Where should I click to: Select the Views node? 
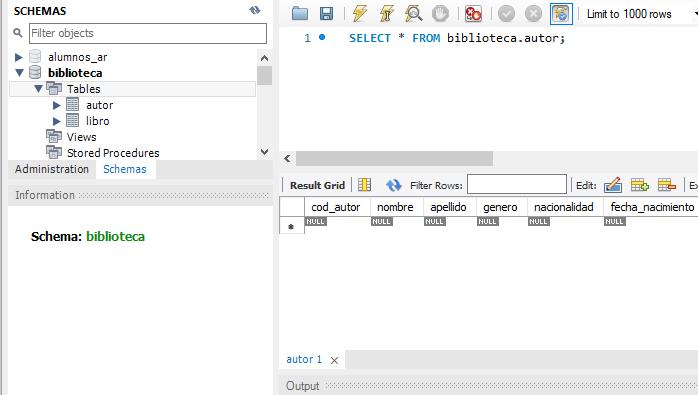click(x=81, y=137)
